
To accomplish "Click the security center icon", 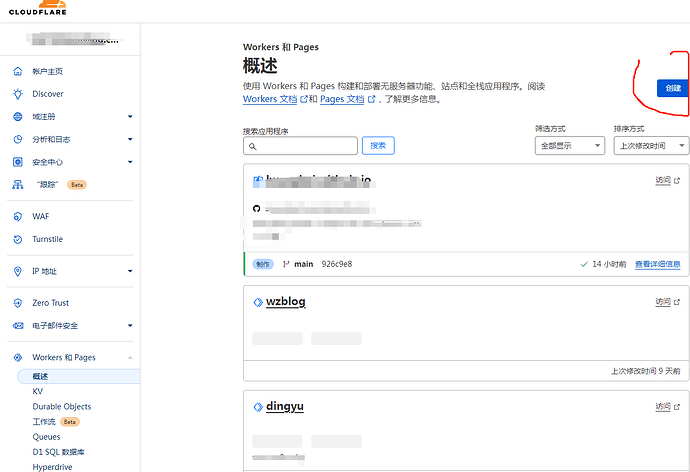I will [x=18, y=162].
